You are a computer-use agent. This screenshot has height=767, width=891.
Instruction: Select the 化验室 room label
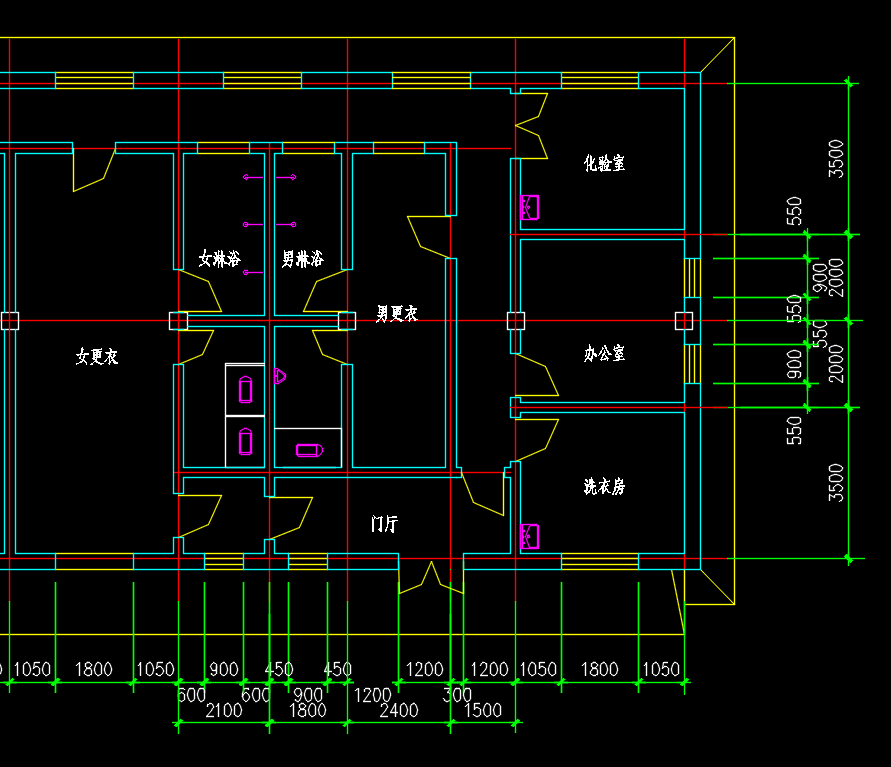point(604,163)
